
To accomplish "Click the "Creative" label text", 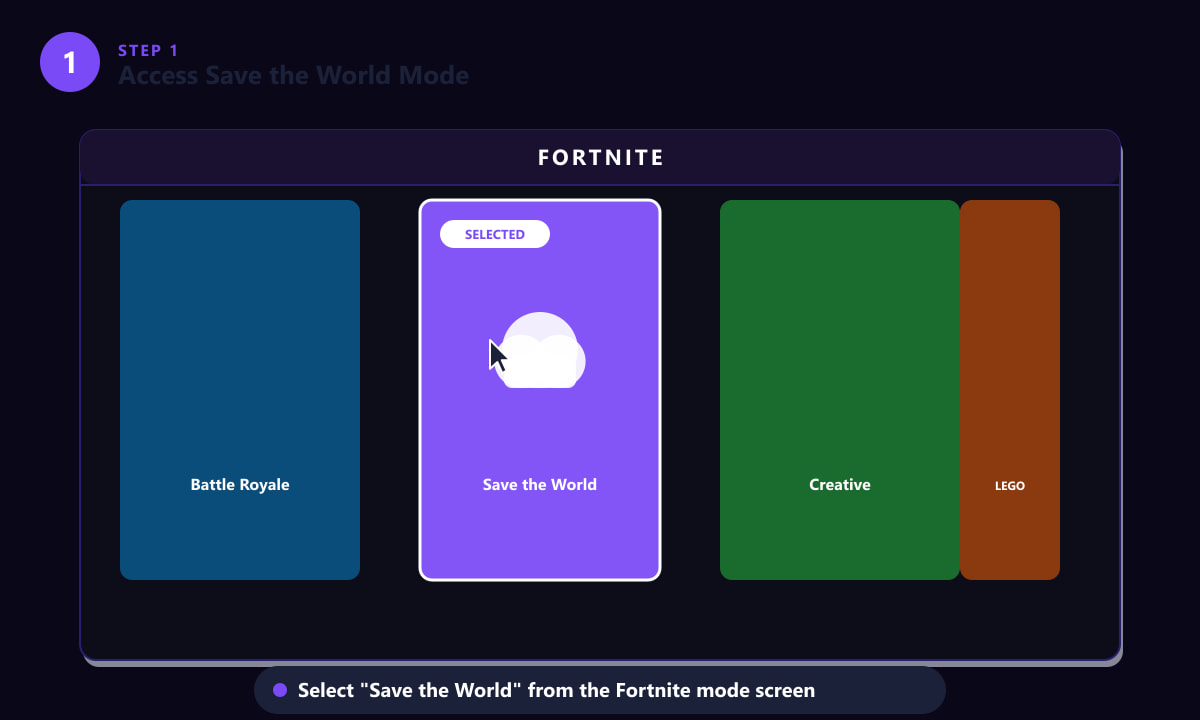I will point(840,485).
